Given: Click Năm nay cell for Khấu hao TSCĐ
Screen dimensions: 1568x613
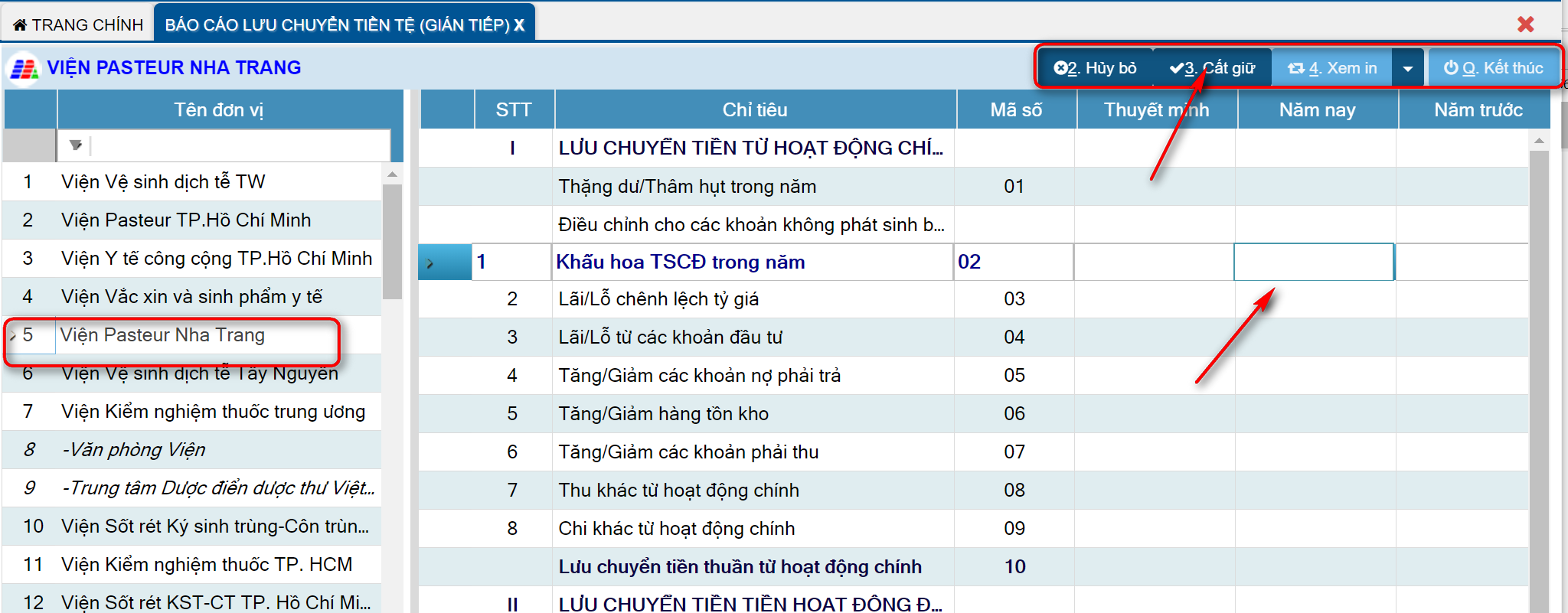Looking at the screenshot, I should (1313, 262).
